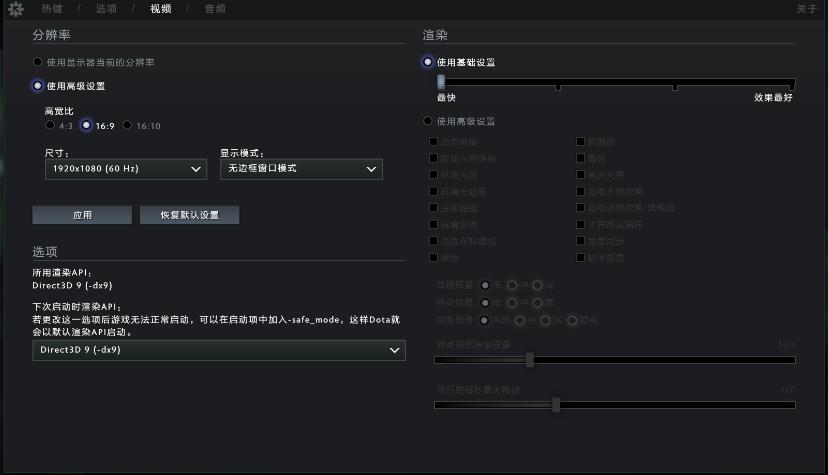The width and height of the screenshot is (828, 475).
Task: Open the 无边框窗口模式 display mode dropdown
Action: [301, 169]
